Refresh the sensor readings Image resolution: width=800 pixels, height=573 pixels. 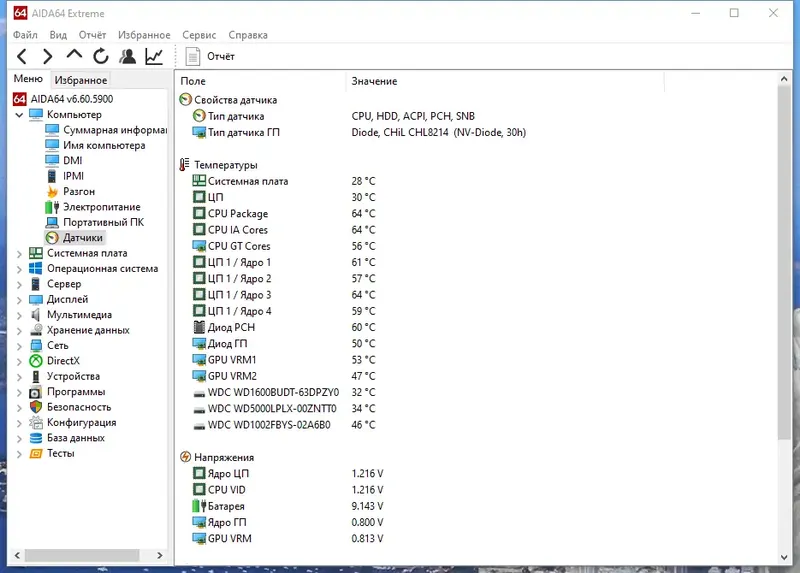pyautogui.click(x=101, y=56)
